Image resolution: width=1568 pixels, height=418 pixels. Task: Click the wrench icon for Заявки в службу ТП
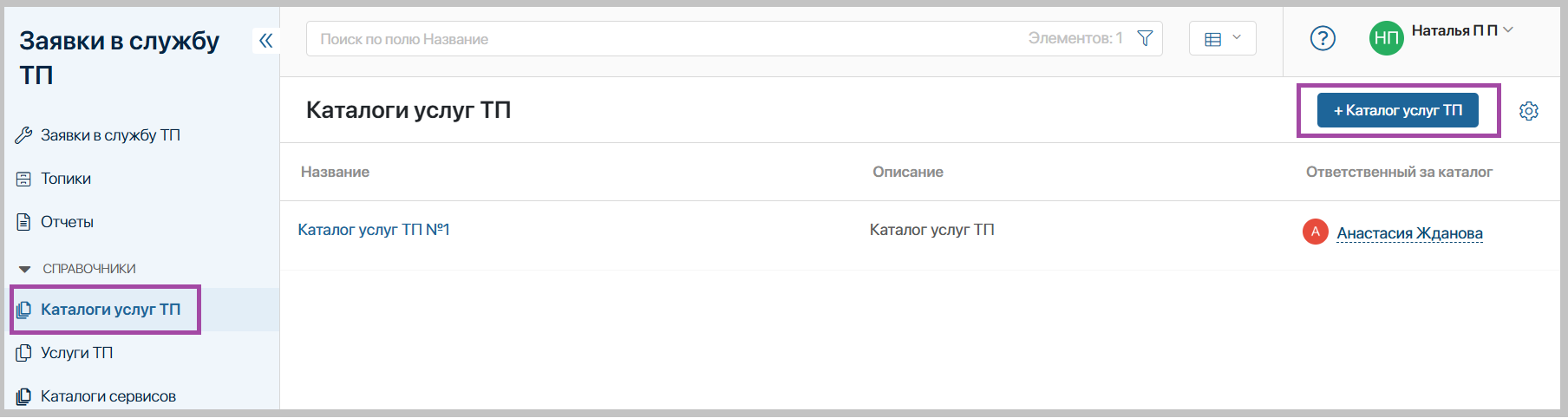pos(23,135)
